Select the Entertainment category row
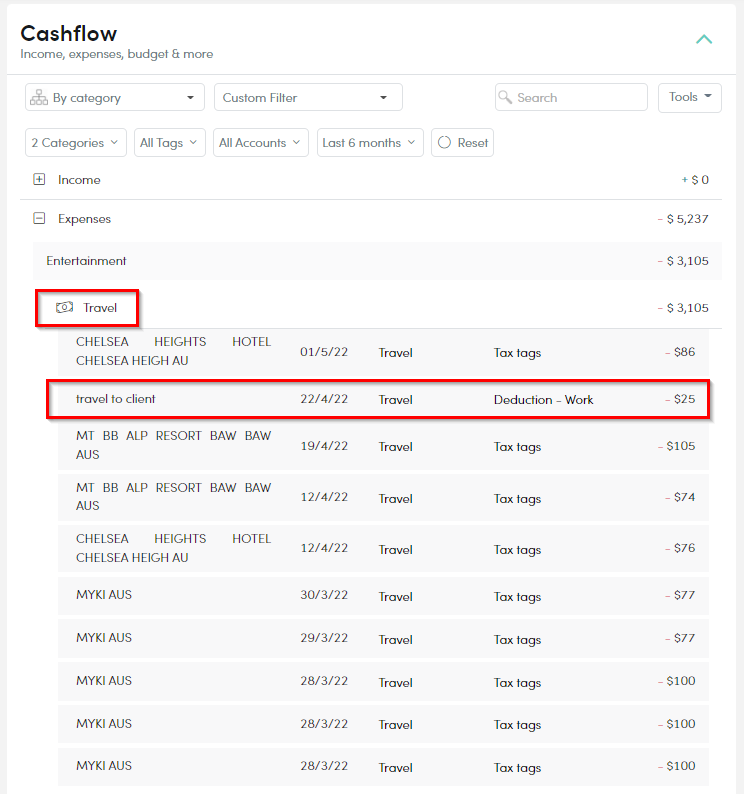The height and width of the screenshot is (794, 744). tap(377, 261)
